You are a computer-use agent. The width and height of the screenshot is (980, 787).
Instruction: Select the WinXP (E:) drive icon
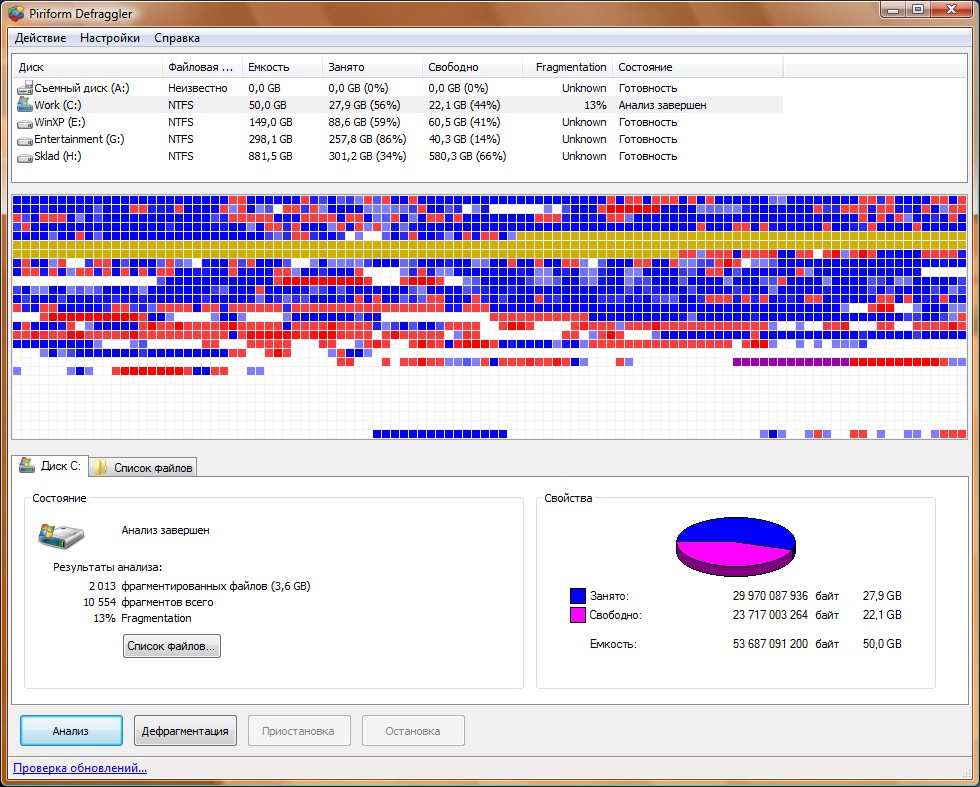coord(25,123)
